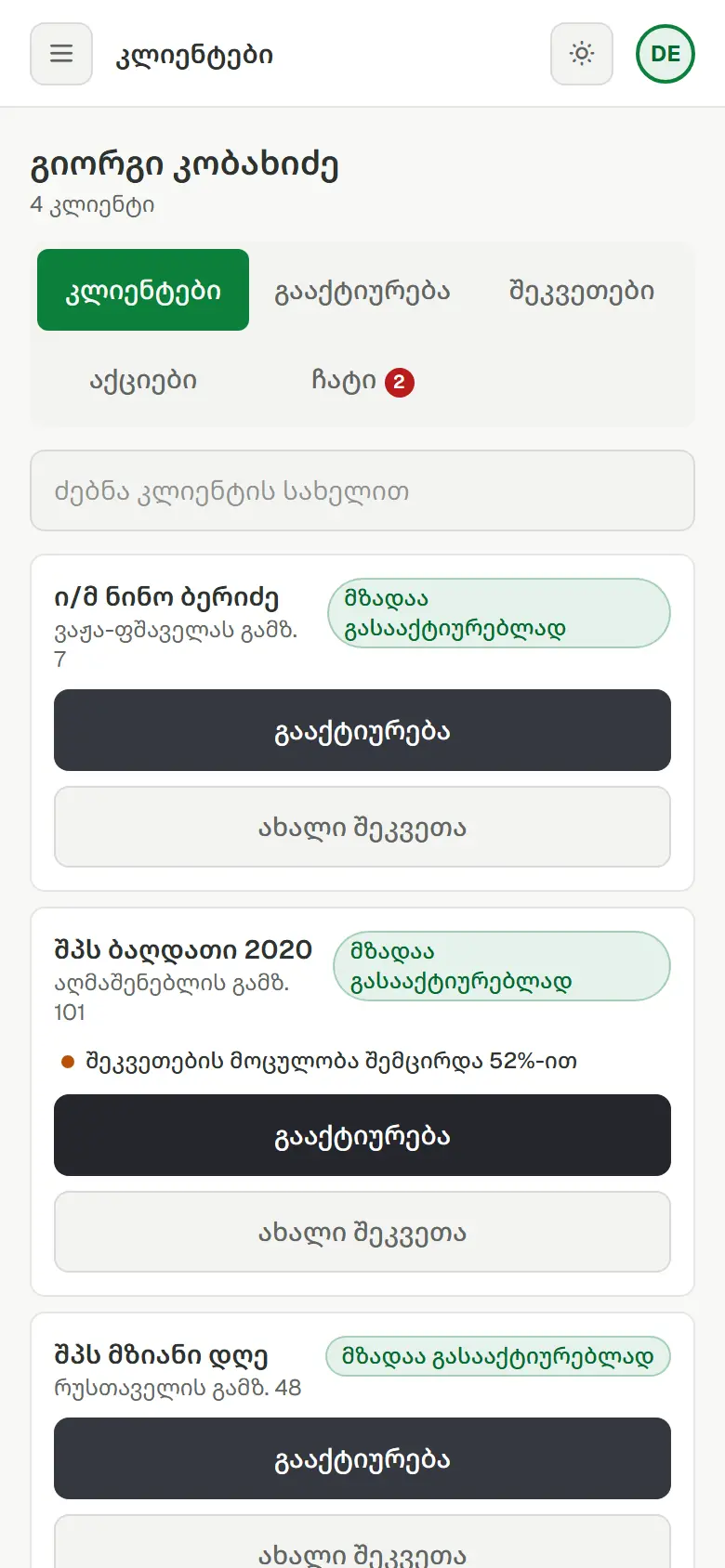Image resolution: width=725 pixels, height=1568 pixels.
Task: Activate client შპს მზიანი დღე
Action: (x=362, y=1458)
